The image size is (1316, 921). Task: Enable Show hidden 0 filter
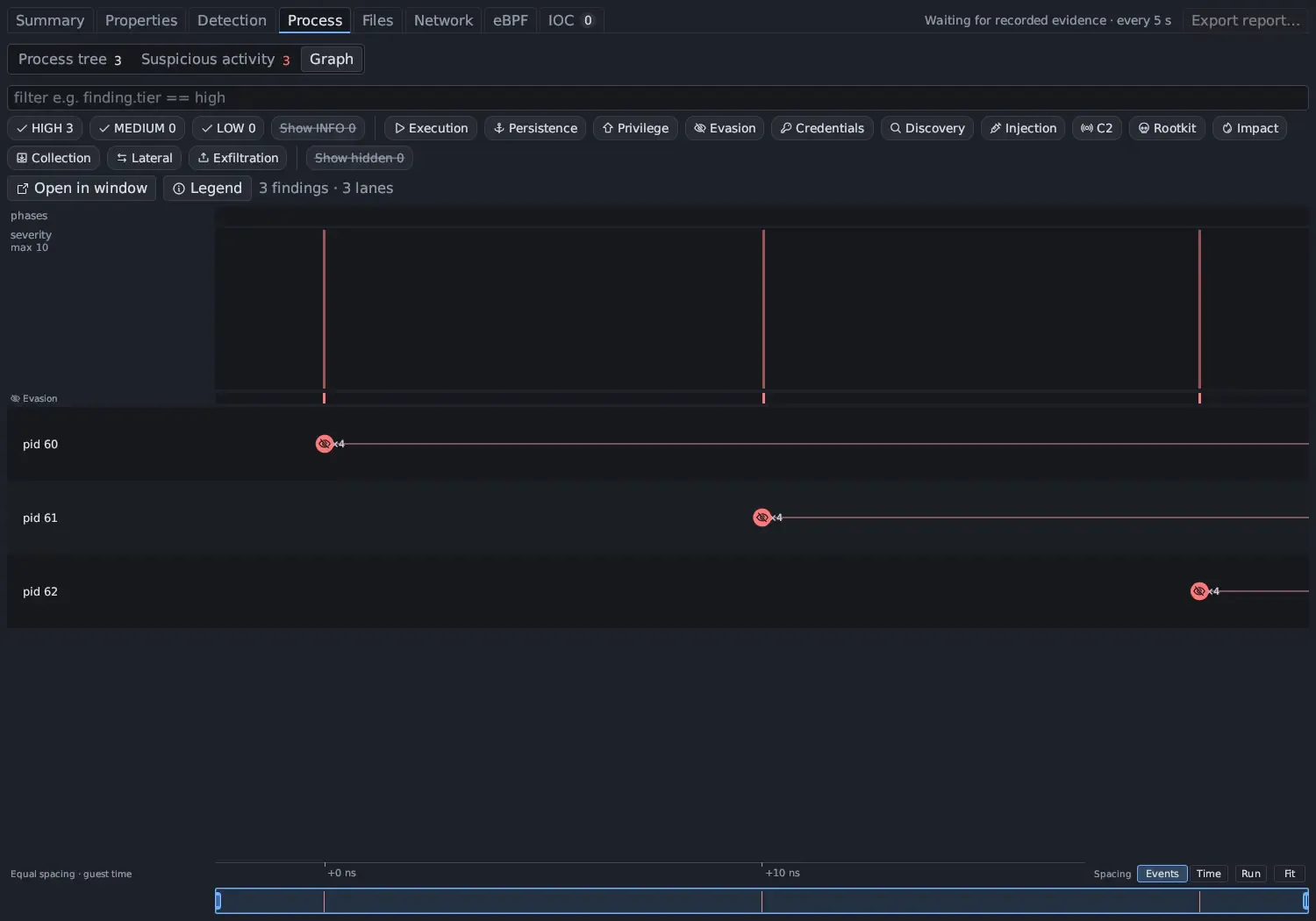[360, 158]
